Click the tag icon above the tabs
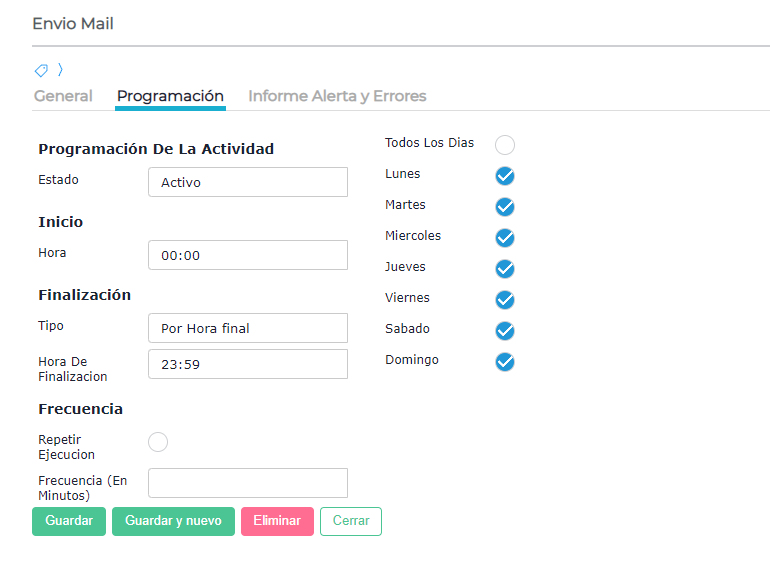 point(41,70)
